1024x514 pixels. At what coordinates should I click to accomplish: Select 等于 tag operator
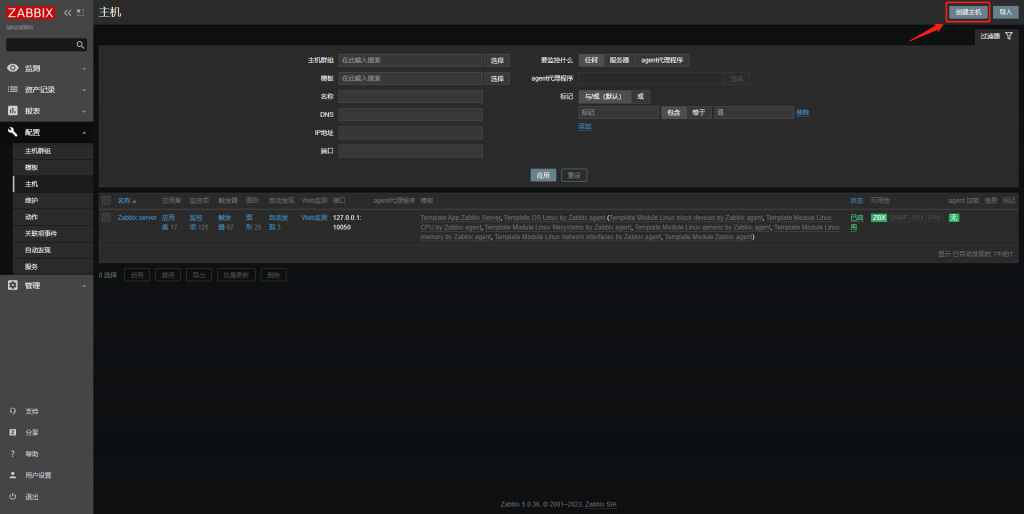point(699,112)
